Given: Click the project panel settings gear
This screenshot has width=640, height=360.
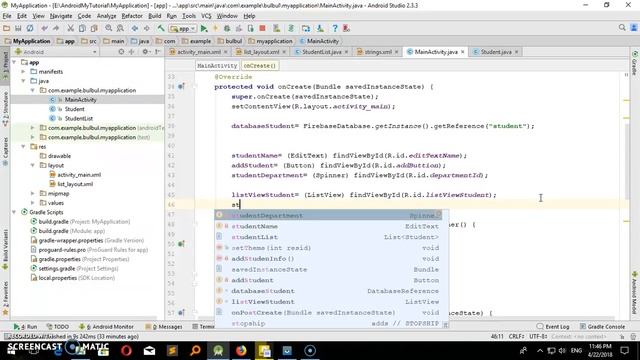Looking at the screenshot, I should pos(145,52).
